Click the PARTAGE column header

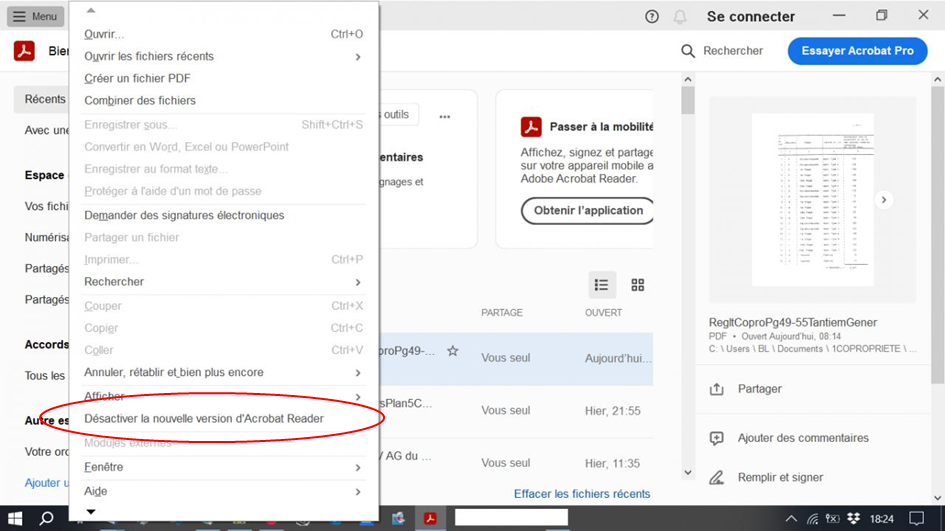coord(501,313)
